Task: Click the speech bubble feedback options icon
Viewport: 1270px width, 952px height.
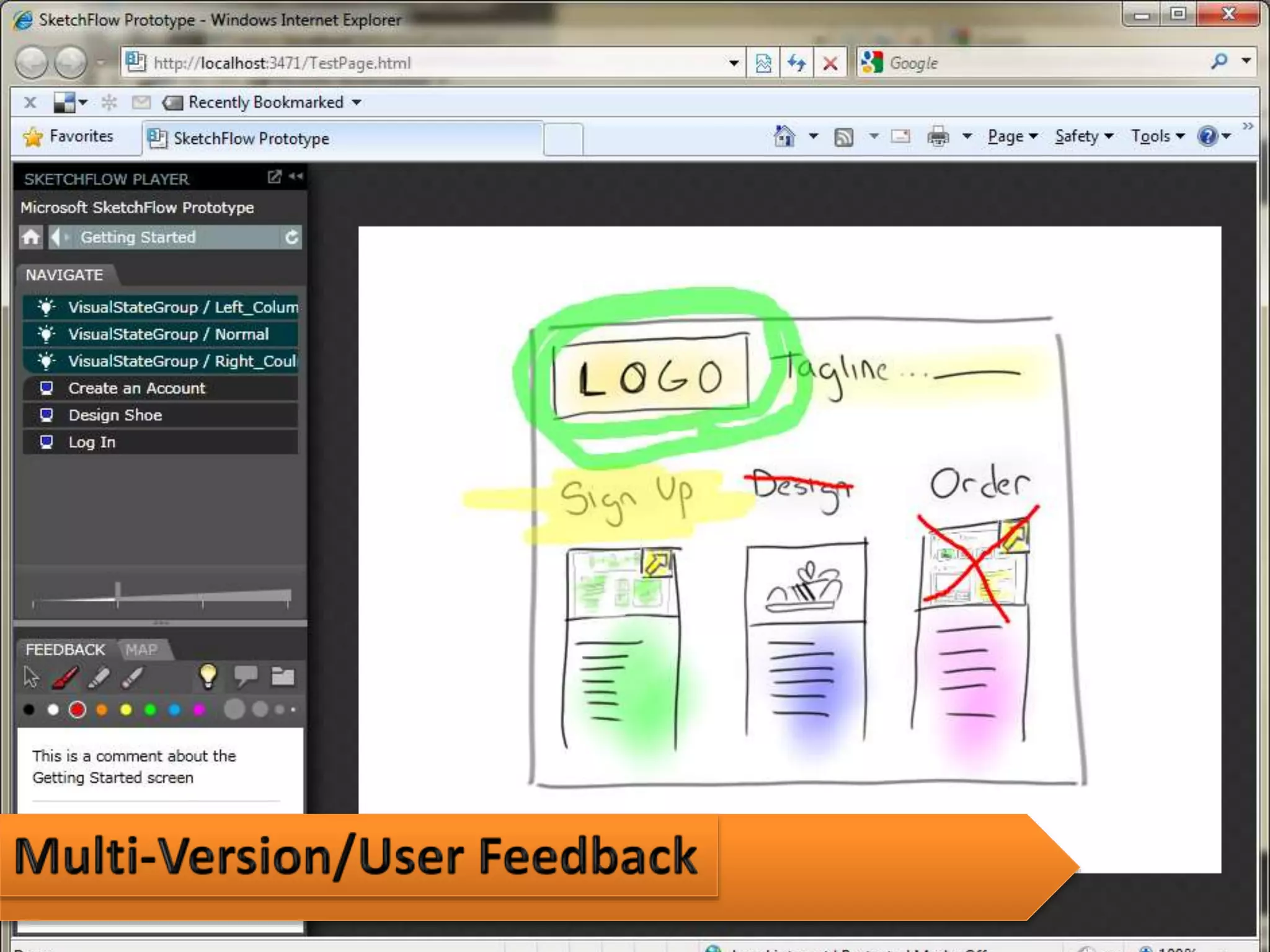Action: [x=246, y=676]
